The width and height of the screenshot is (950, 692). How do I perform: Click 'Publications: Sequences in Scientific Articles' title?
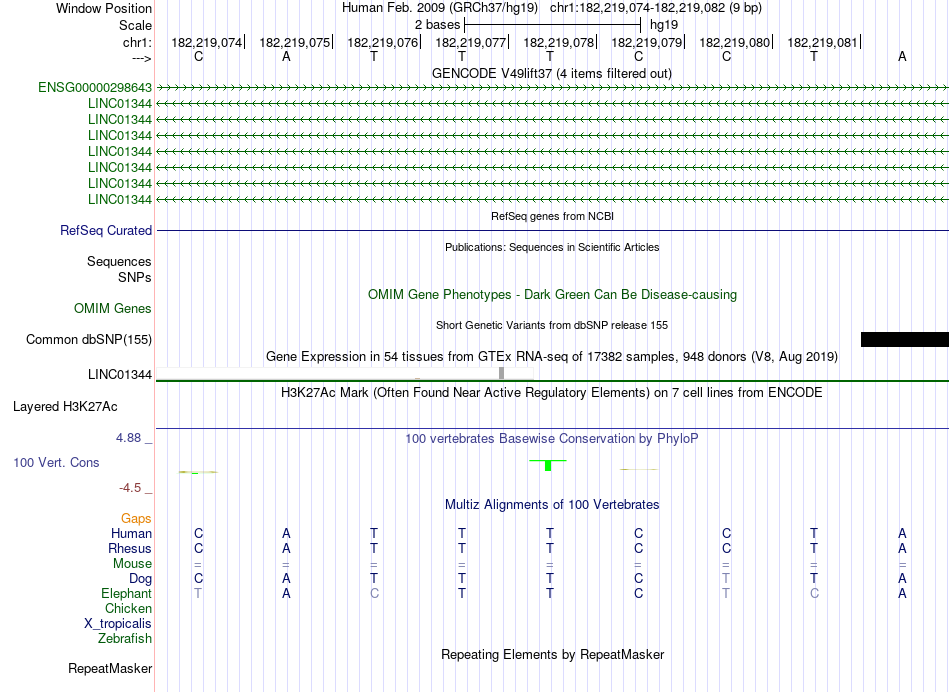(552, 247)
